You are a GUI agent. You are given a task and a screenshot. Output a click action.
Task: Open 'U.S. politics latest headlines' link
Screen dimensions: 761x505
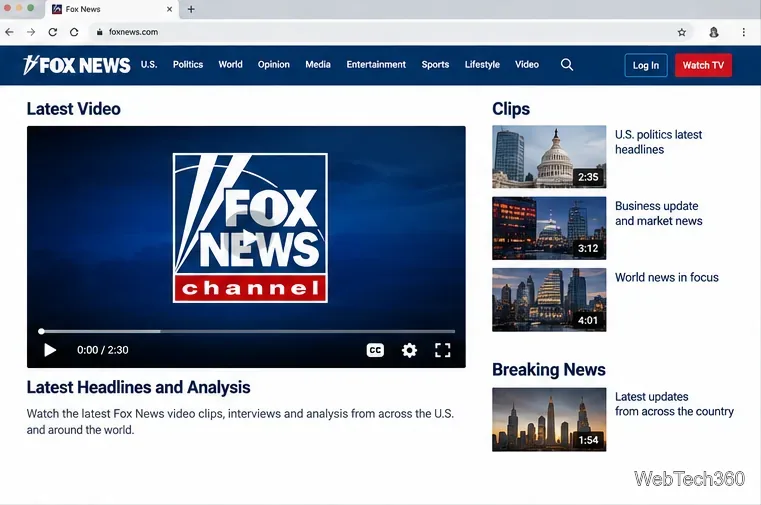(x=658, y=142)
